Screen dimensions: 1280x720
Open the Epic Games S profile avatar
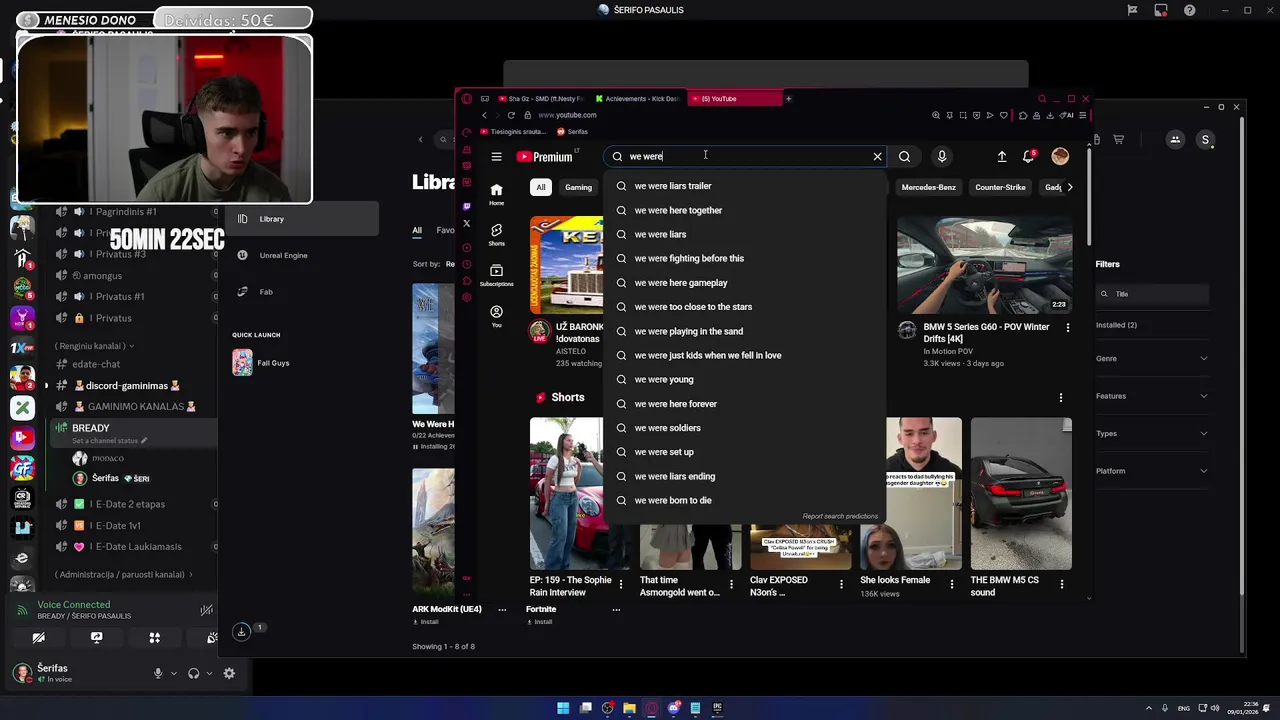[x=1205, y=140]
